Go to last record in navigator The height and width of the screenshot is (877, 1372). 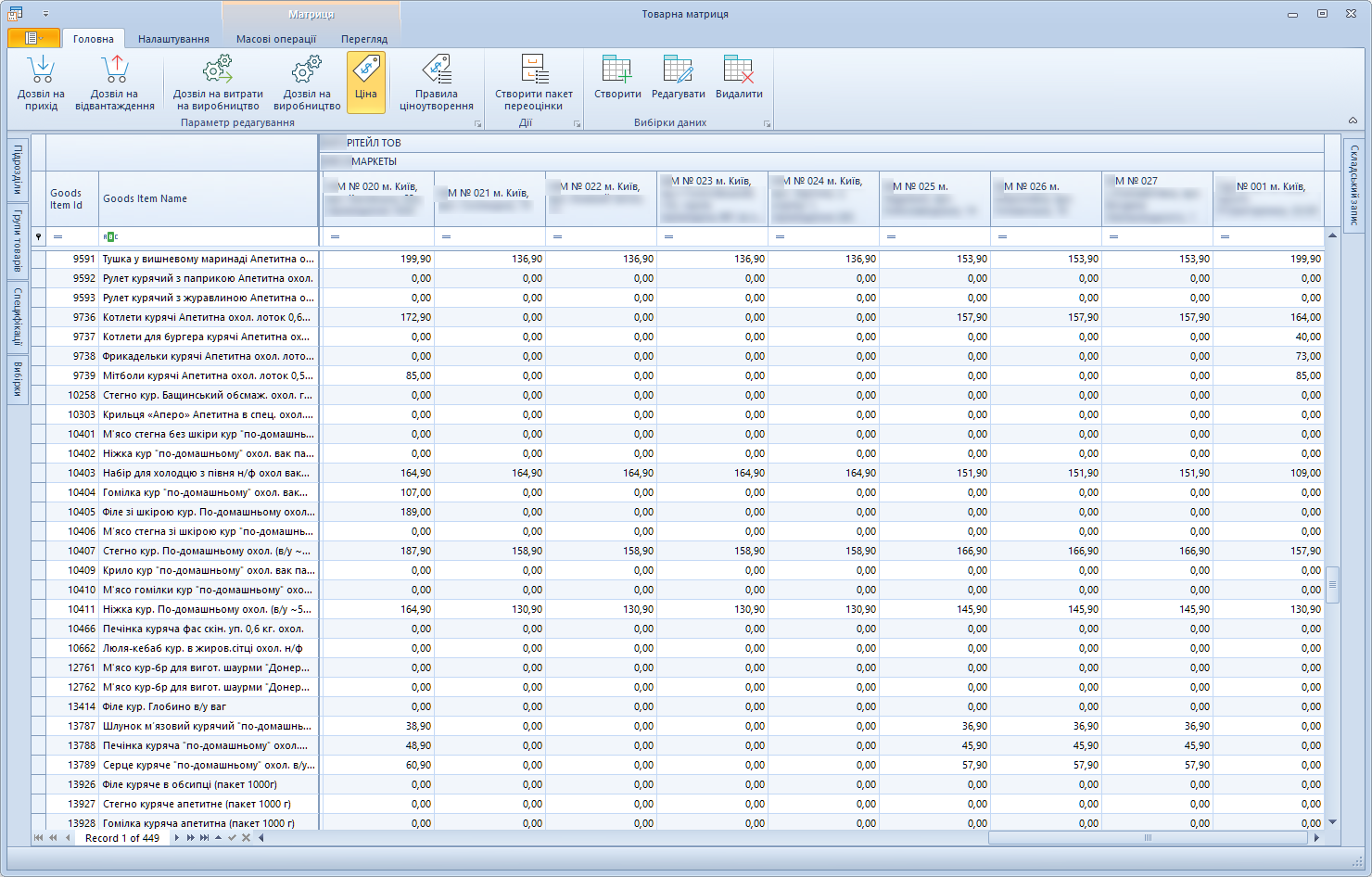(x=204, y=838)
